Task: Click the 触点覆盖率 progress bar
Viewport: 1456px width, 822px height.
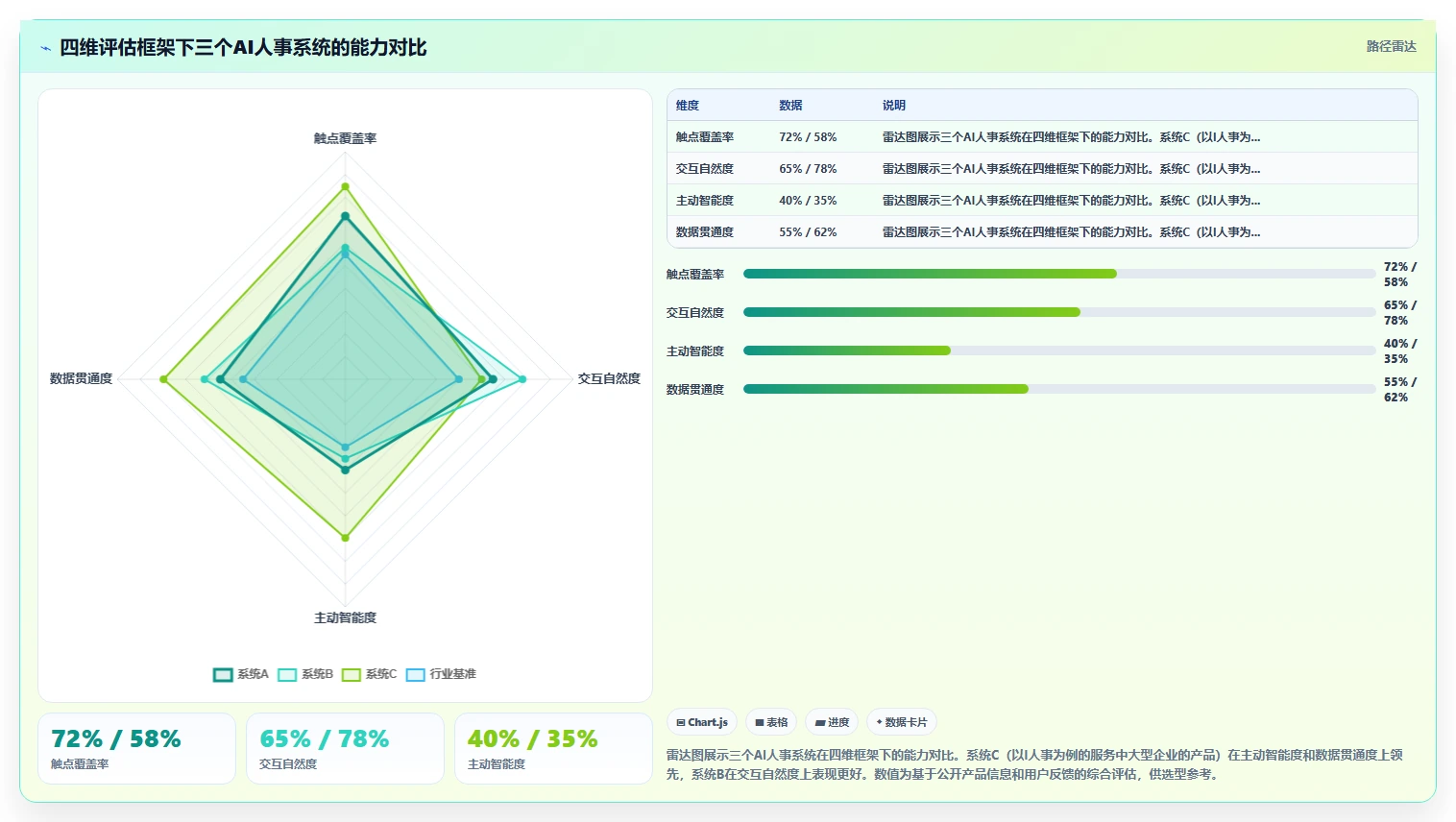Action: coord(1059,274)
